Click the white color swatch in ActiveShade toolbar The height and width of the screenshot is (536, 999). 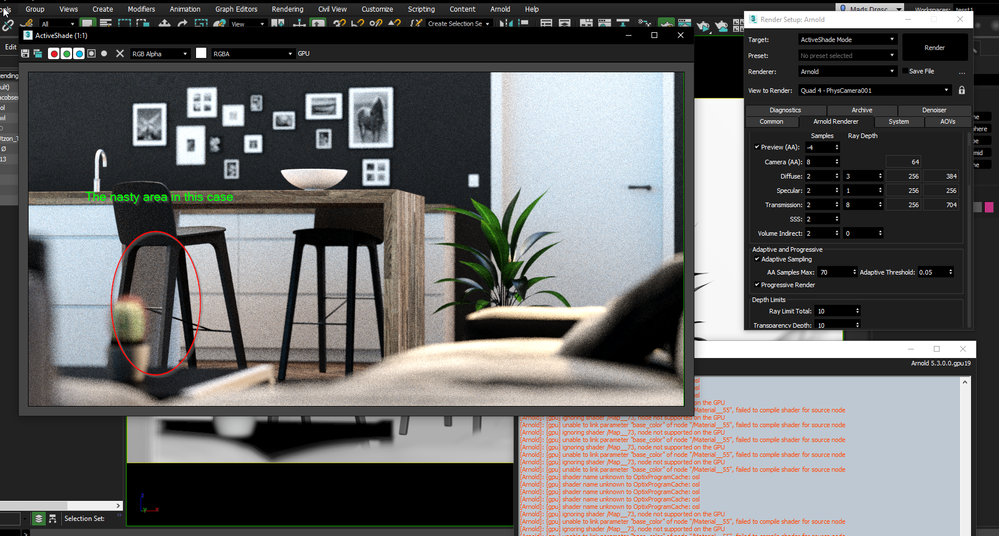pyautogui.click(x=201, y=54)
